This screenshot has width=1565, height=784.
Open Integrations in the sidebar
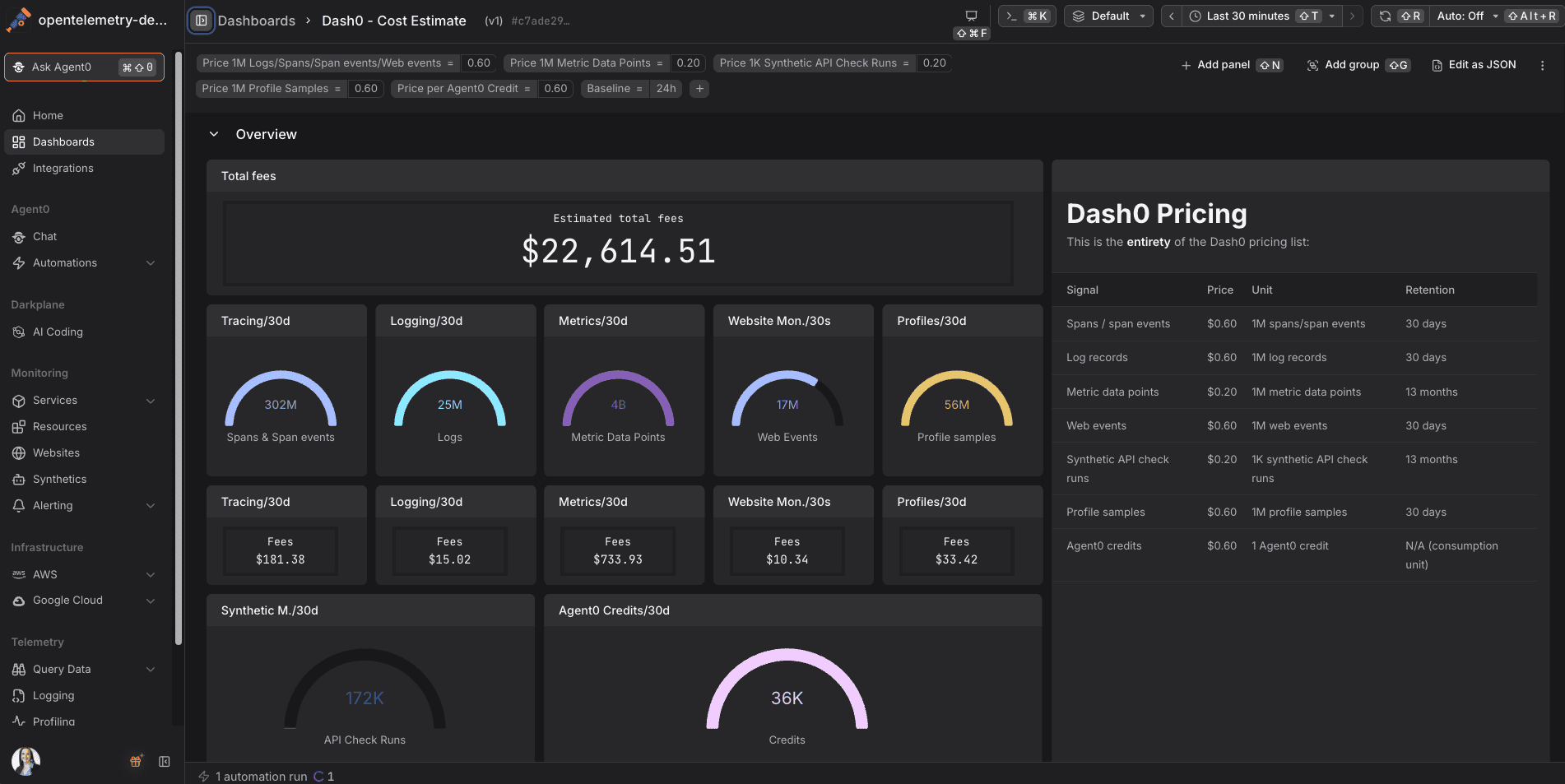[84, 169]
